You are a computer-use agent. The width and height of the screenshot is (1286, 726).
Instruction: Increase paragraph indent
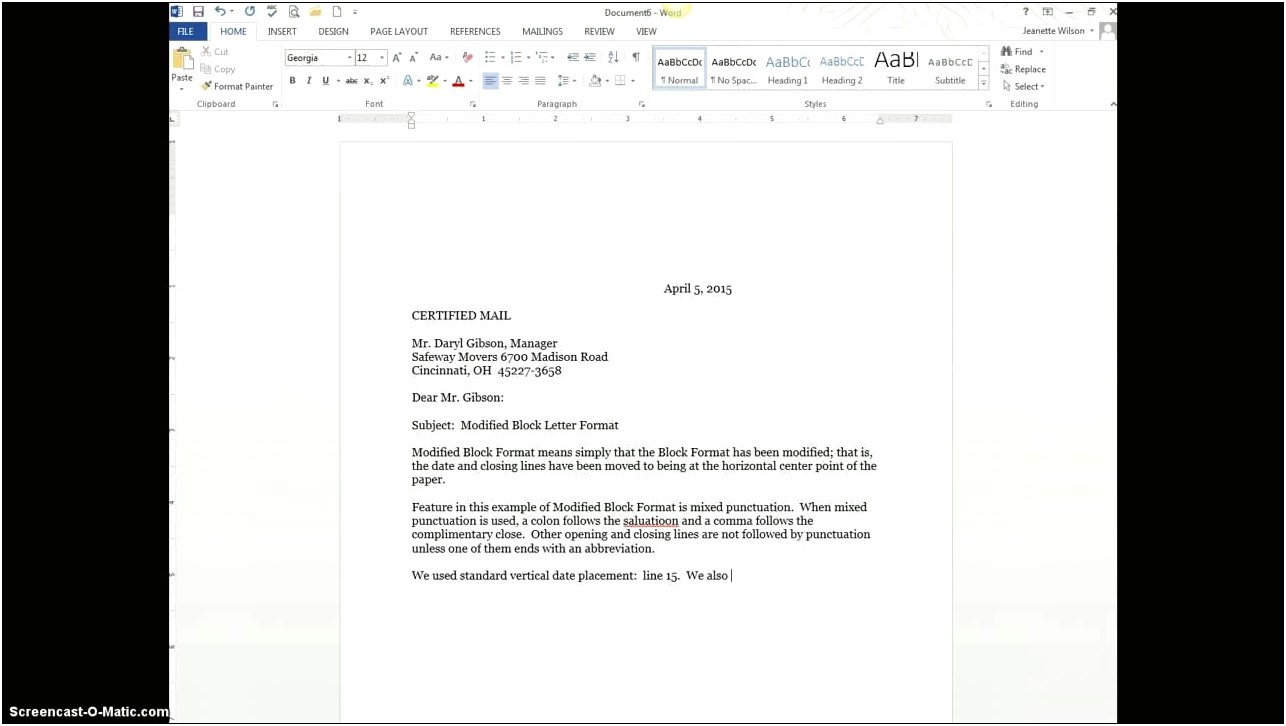coord(590,58)
